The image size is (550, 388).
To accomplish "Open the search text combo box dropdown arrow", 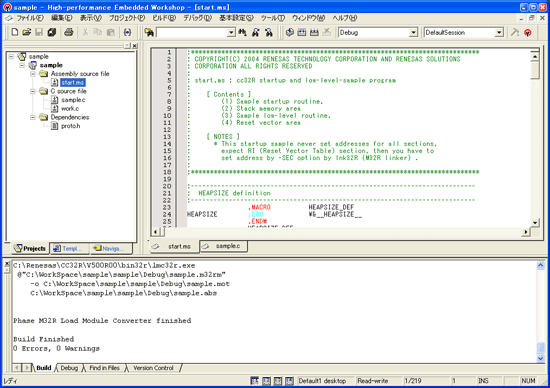I will coord(231,33).
